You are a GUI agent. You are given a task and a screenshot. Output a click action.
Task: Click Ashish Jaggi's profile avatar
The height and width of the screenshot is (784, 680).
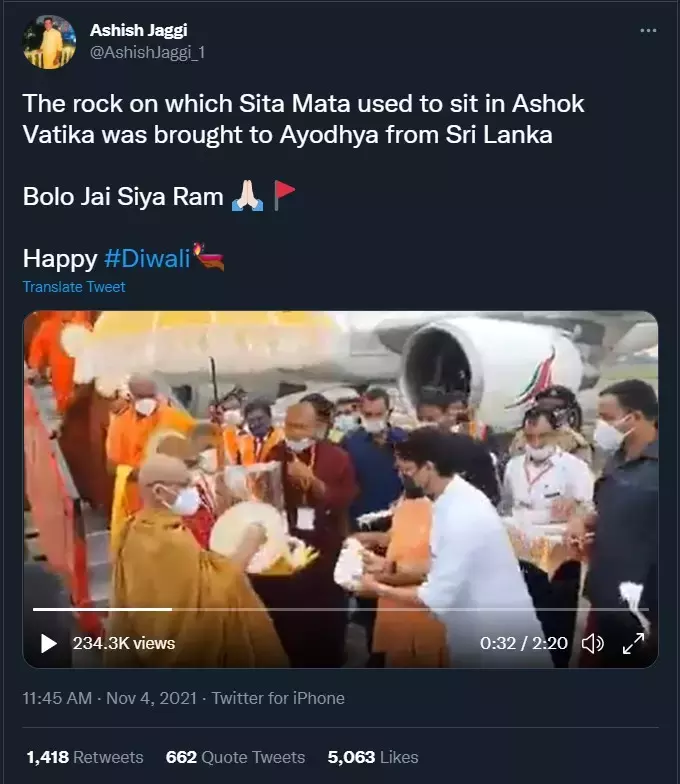coord(49,42)
